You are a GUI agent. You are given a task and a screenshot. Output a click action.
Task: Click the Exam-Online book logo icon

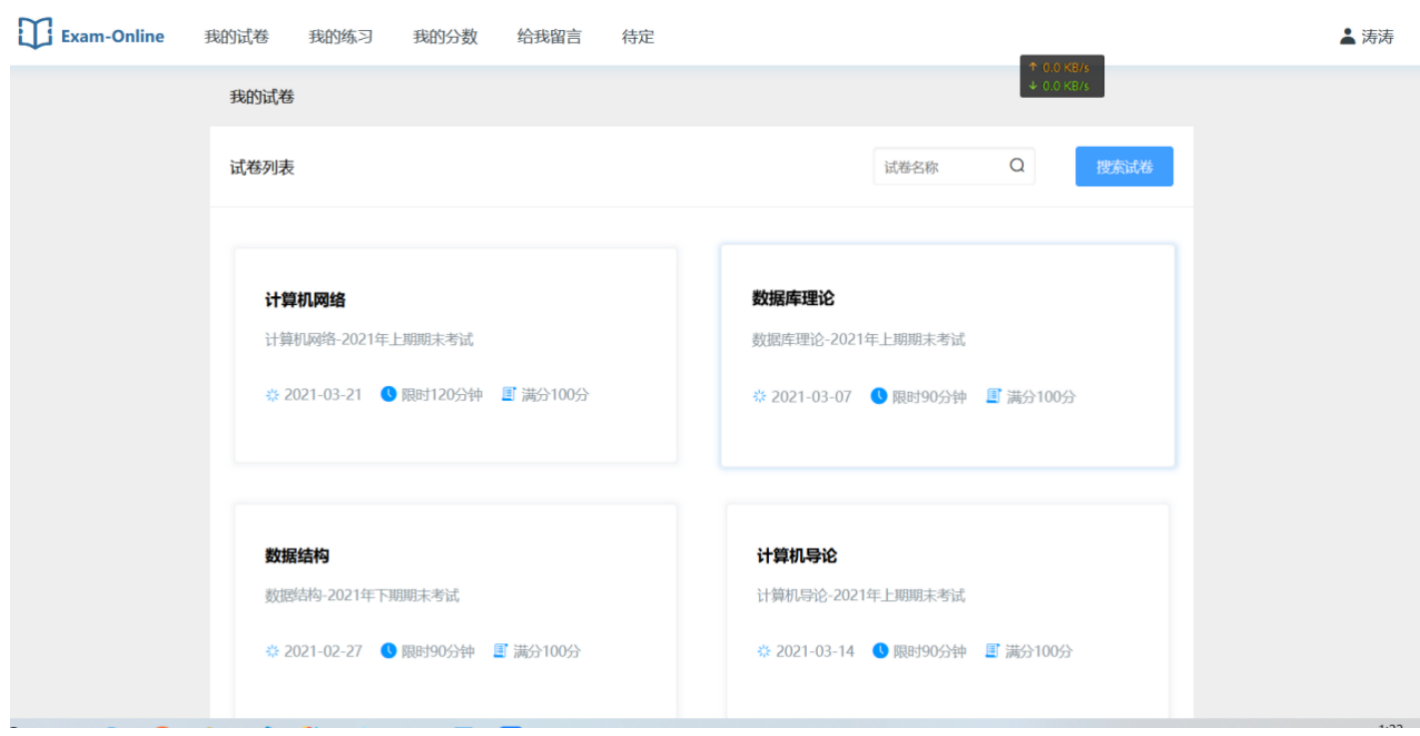[35, 33]
